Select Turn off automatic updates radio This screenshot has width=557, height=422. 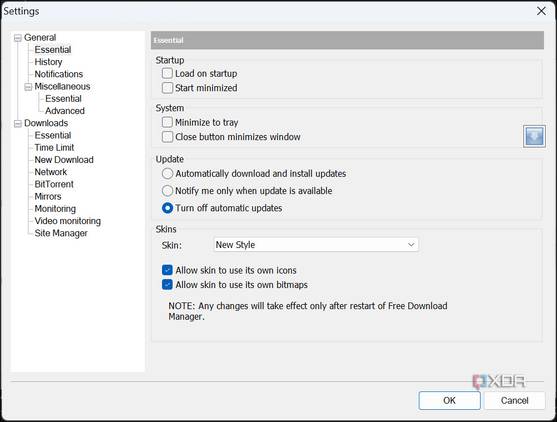[x=167, y=208]
